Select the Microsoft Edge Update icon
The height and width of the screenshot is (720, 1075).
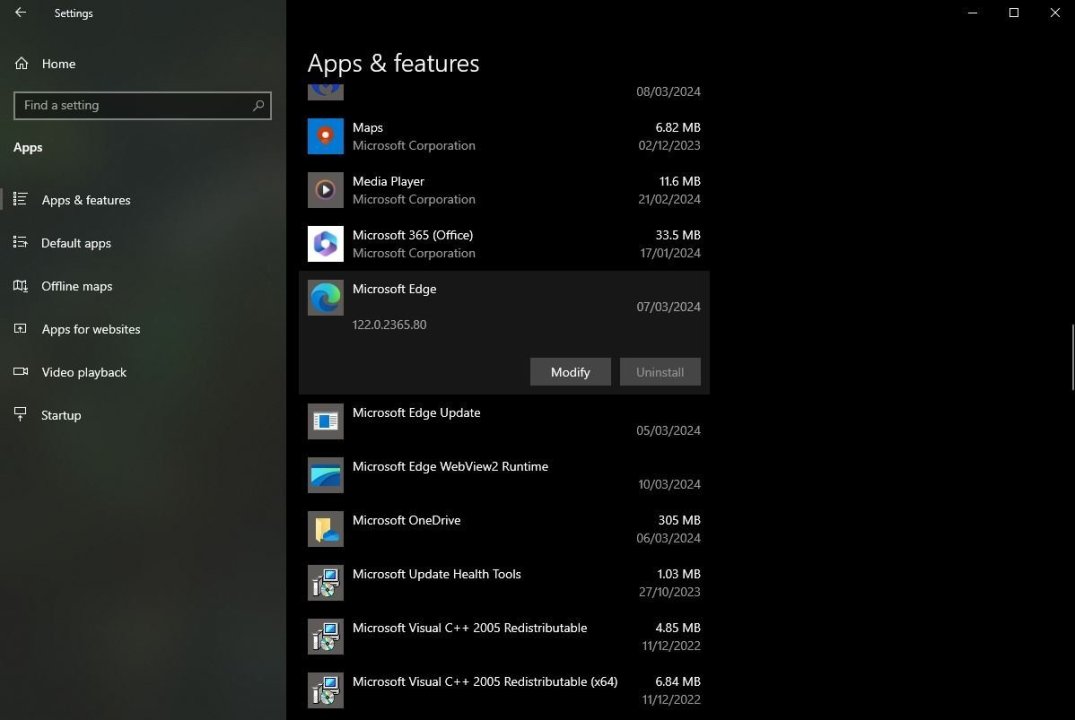coord(325,422)
